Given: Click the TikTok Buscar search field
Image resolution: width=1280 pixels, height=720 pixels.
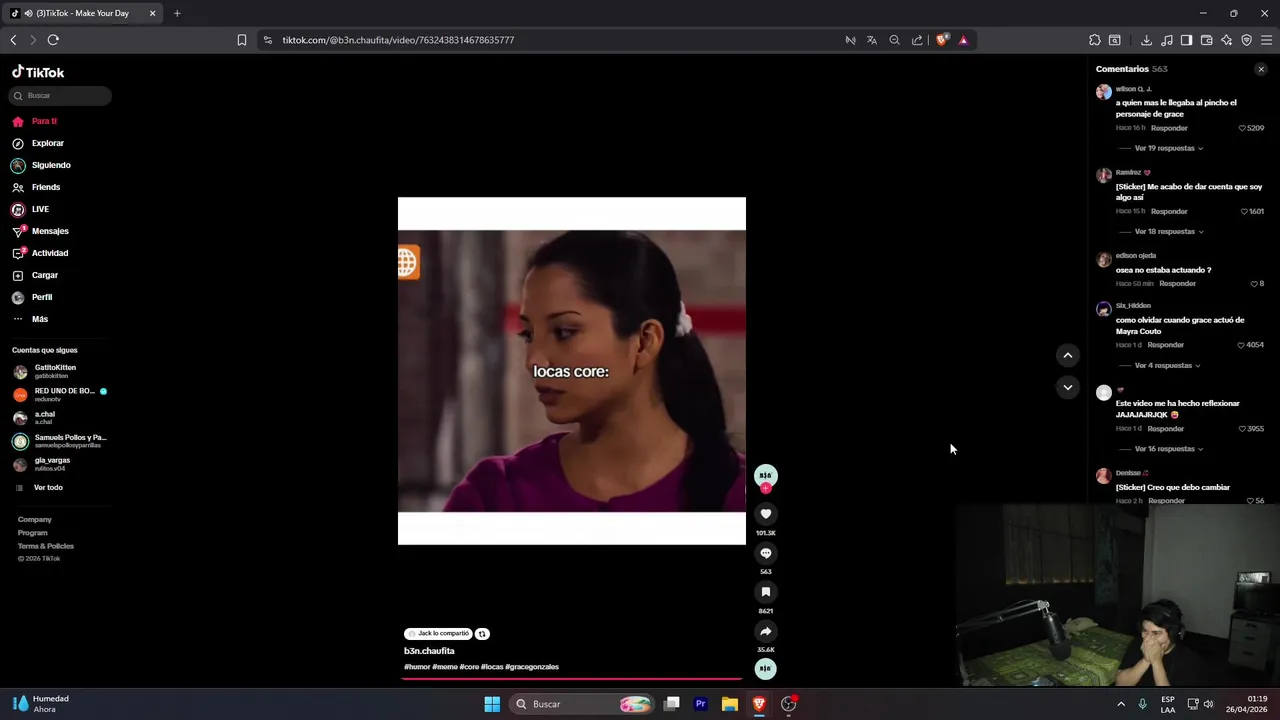Looking at the screenshot, I should click(x=60, y=95).
